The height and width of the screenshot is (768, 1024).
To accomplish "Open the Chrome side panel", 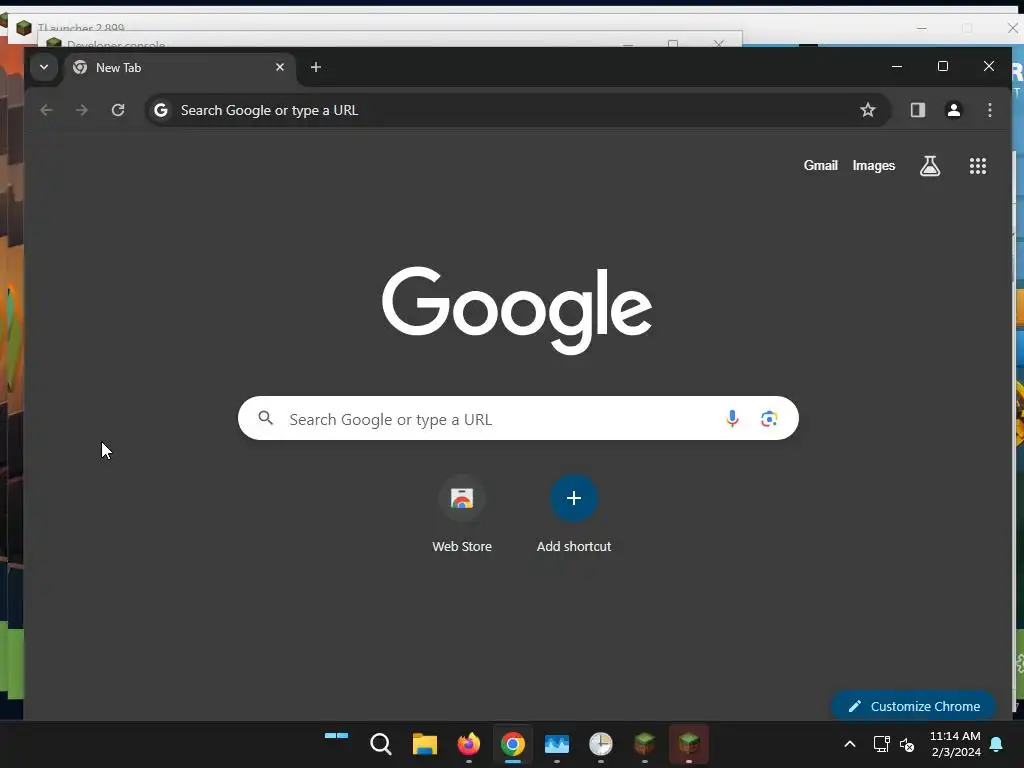I will (x=918, y=110).
